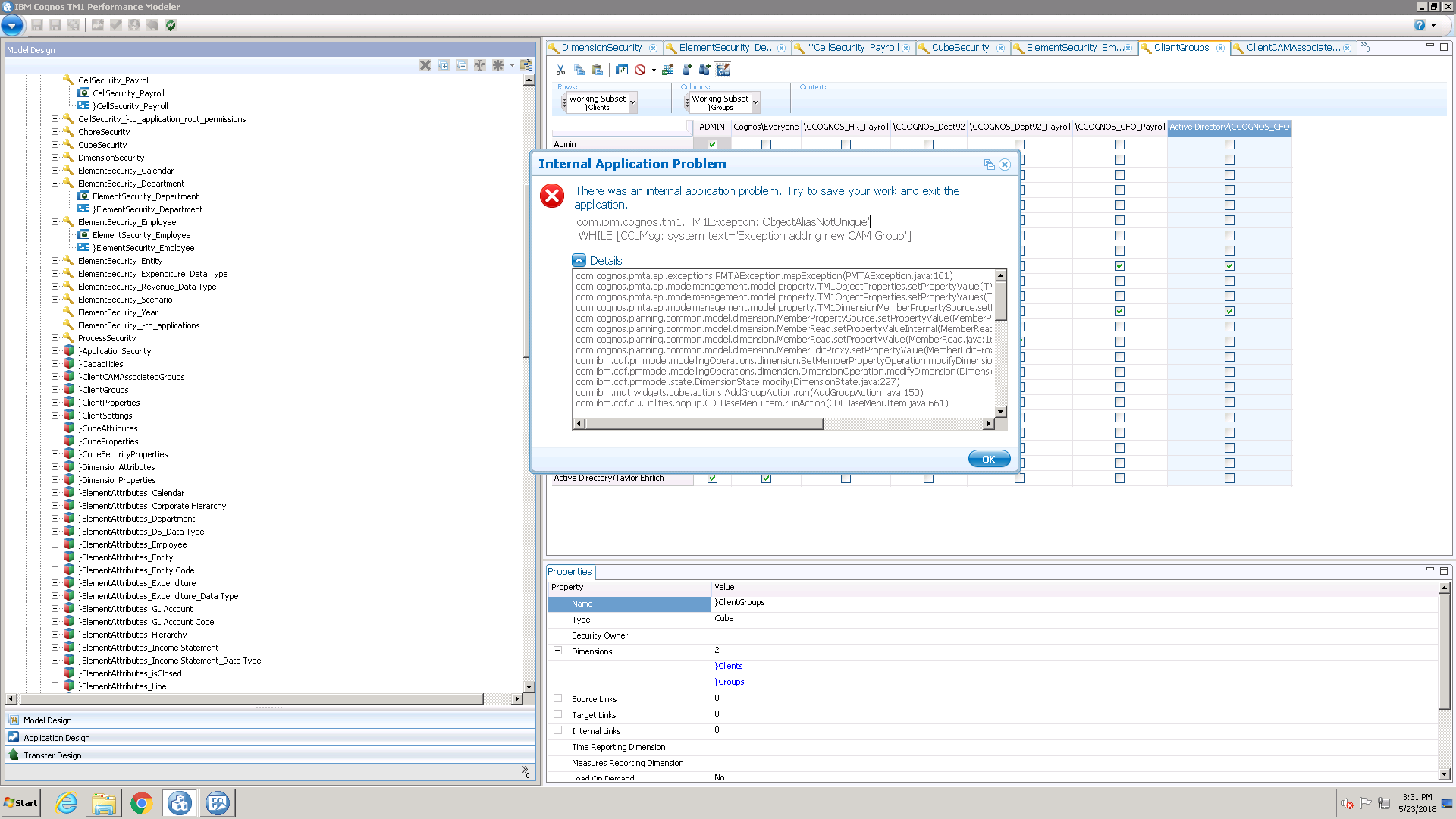The image size is (1456, 819).
Task: Collapse CellSecurity_Payroll tree node
Action: [x=55, y=80]
